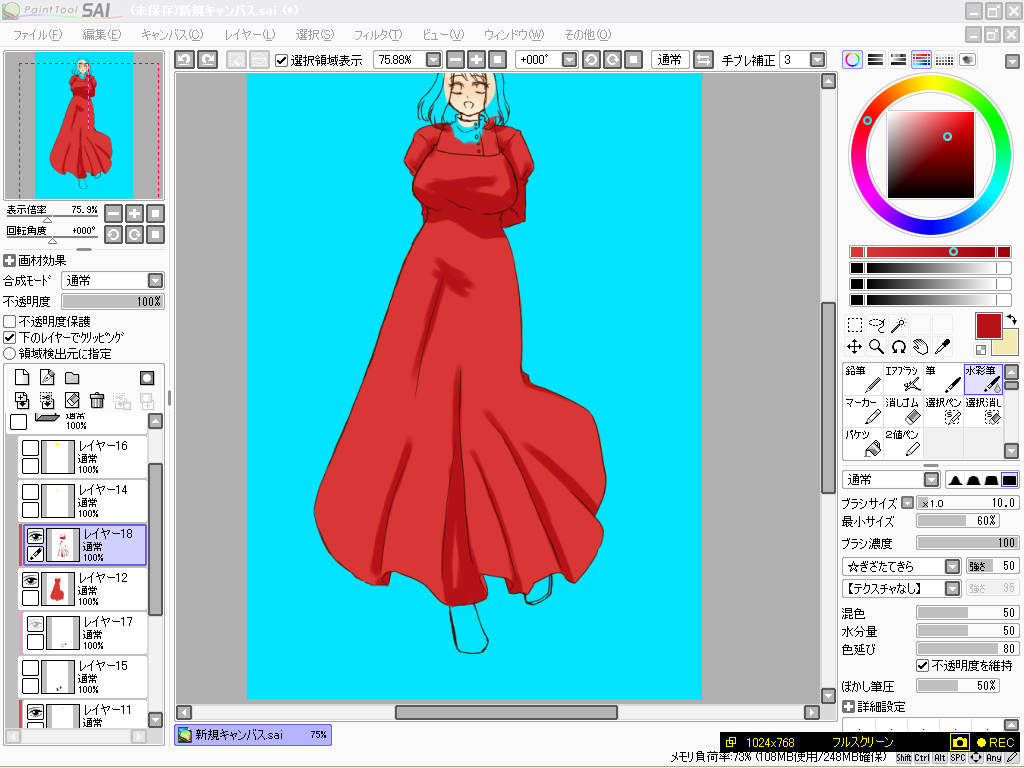Select the エアブラシ airbrush tool

point(903,379)
